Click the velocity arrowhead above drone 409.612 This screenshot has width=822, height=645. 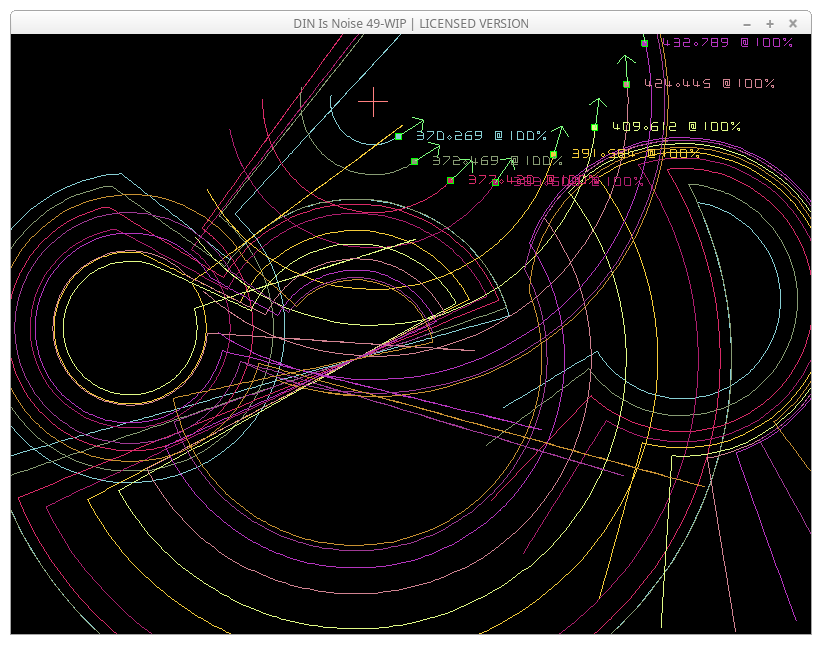598,101
